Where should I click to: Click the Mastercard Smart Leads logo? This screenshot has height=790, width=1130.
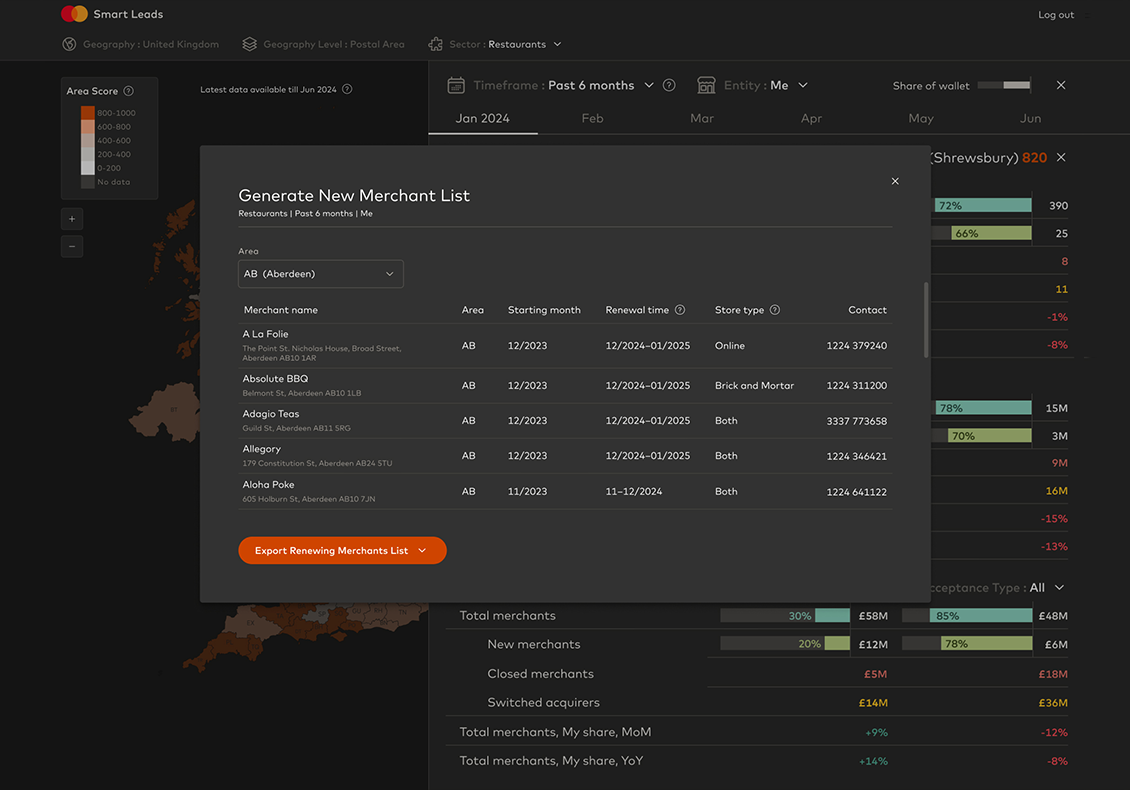tap(75, 14)
